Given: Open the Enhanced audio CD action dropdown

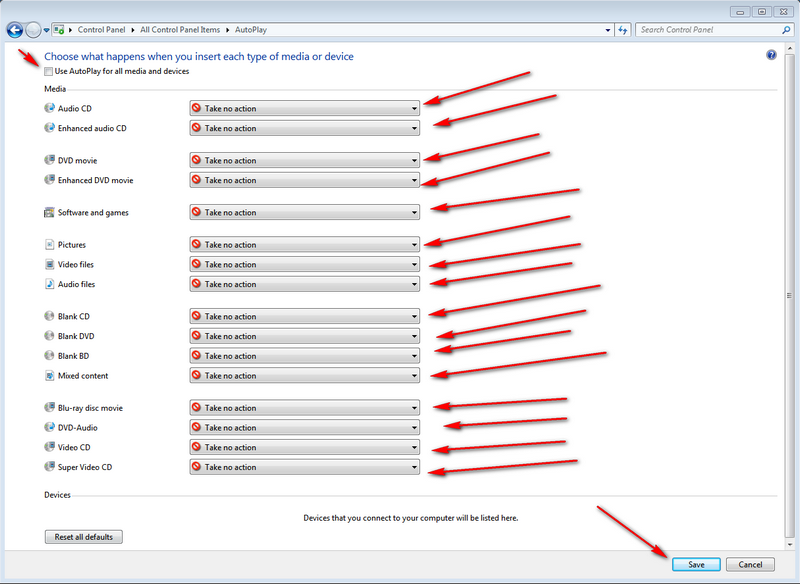Looking at the screenshot, I should click(x=305, y=128).
